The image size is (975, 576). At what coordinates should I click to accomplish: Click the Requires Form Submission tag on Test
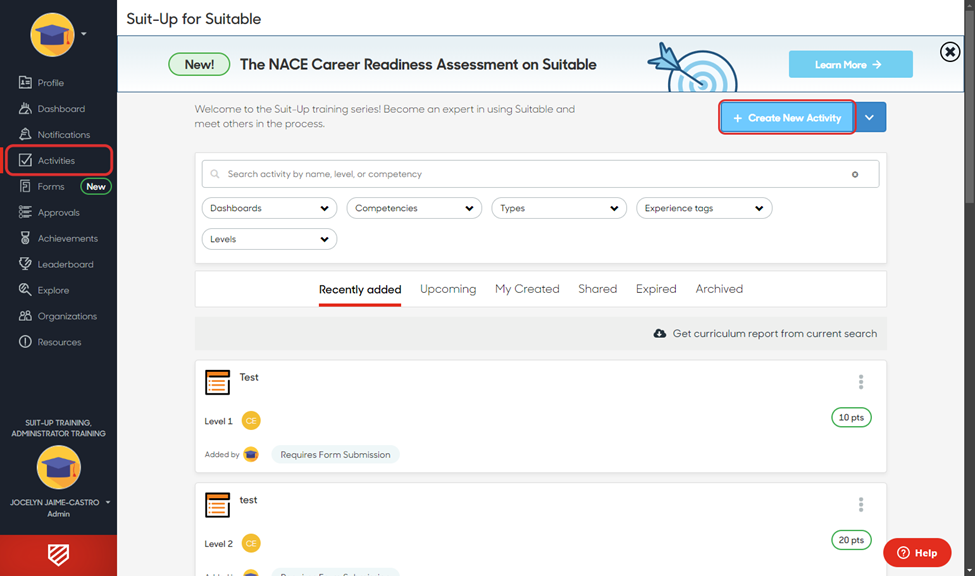coord(335,455)
